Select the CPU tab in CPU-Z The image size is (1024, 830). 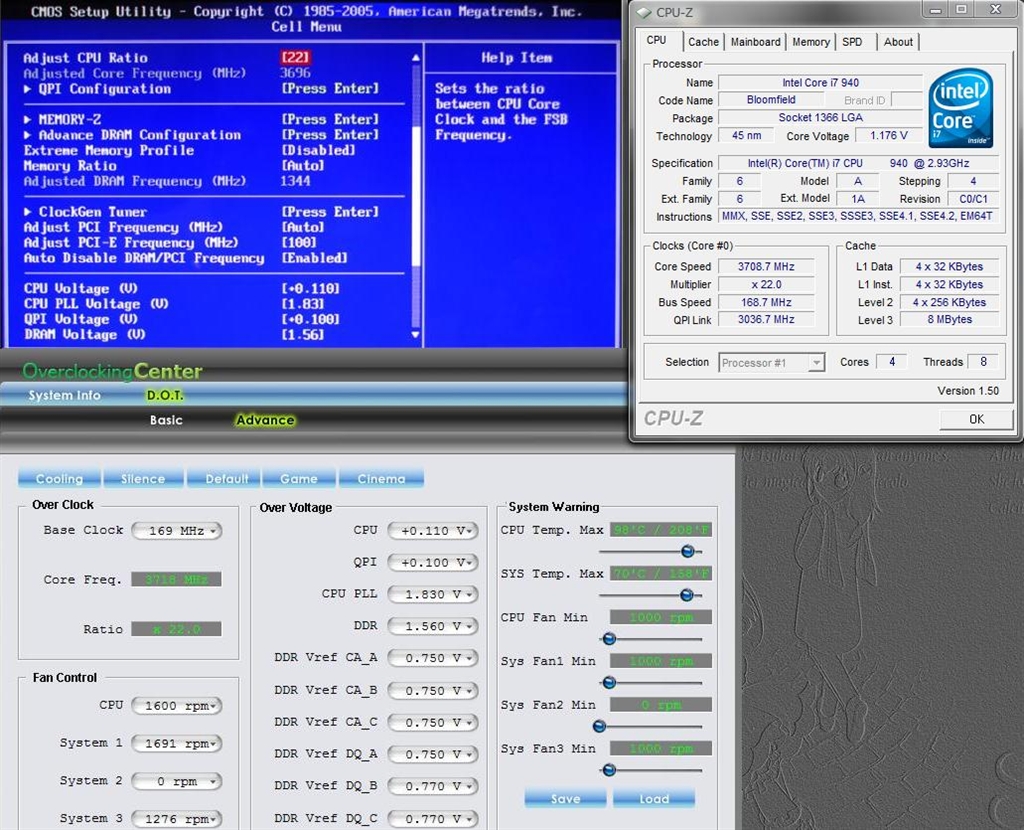coord(657,40)
